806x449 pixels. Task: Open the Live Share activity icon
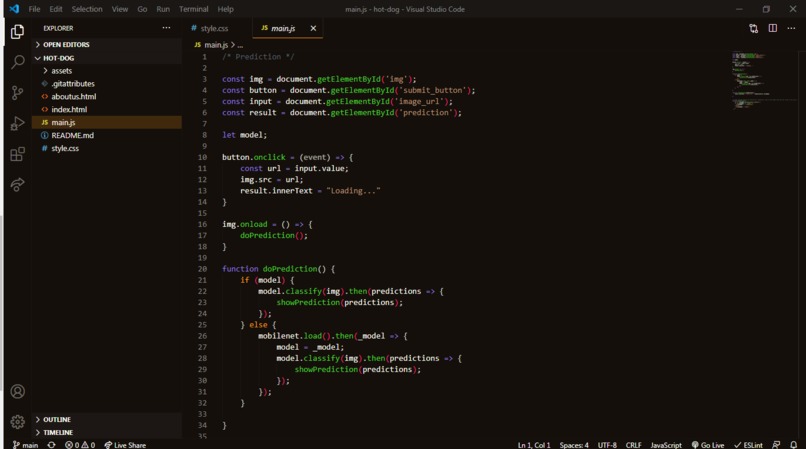coord(17,185)
